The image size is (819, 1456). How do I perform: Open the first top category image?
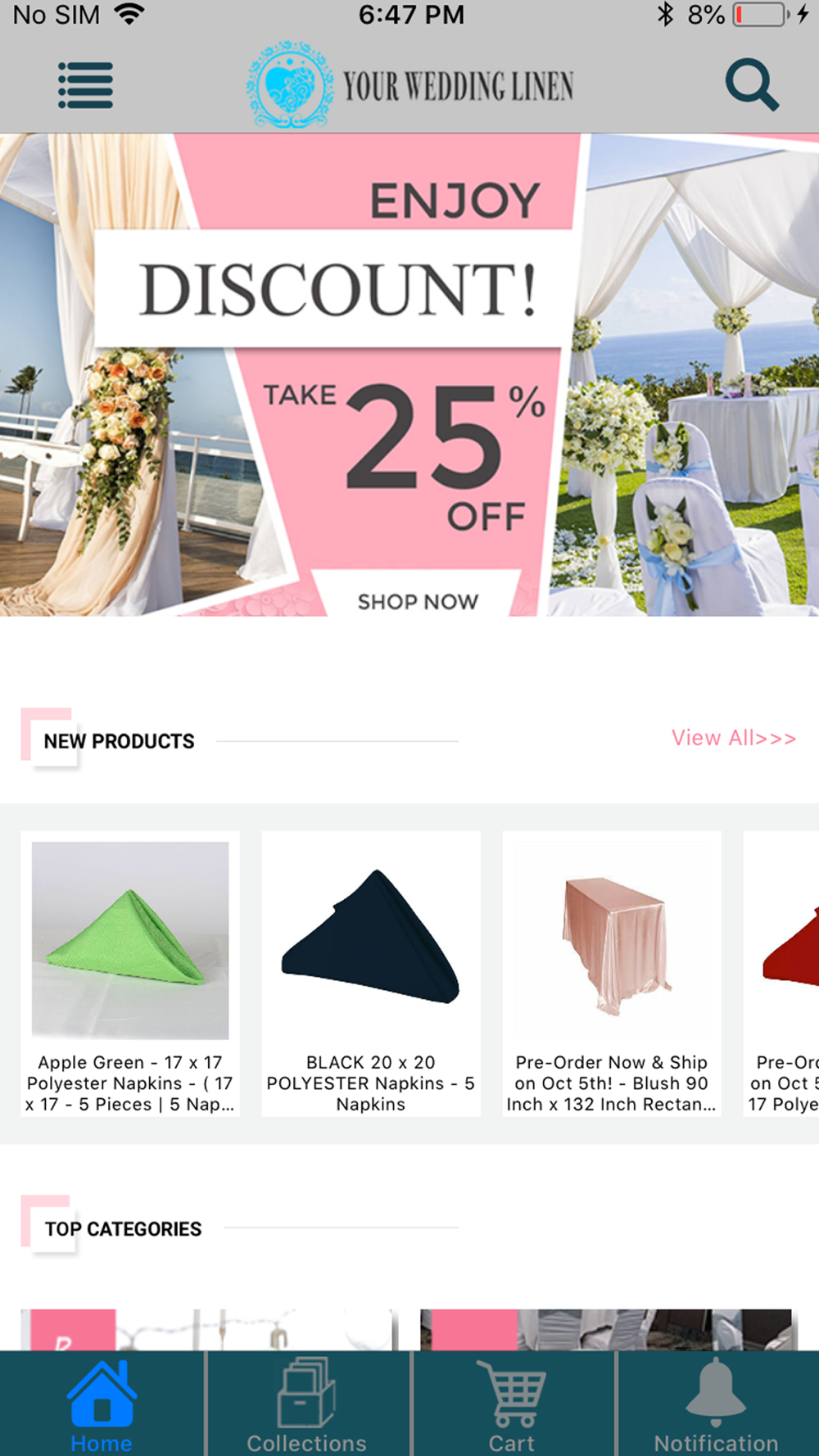point(210,1330)
